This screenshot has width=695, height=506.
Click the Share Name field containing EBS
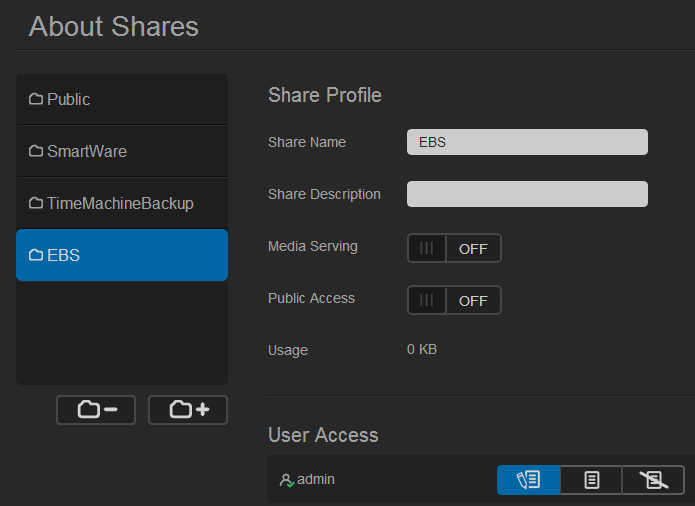click(x=527, y=142)
